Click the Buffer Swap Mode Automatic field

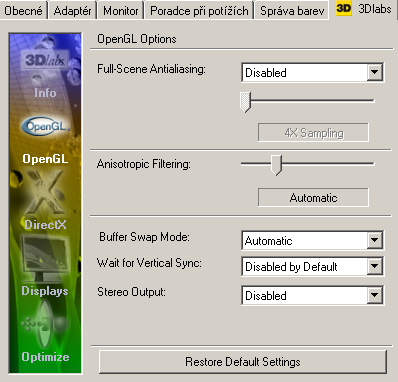point(312,240)
